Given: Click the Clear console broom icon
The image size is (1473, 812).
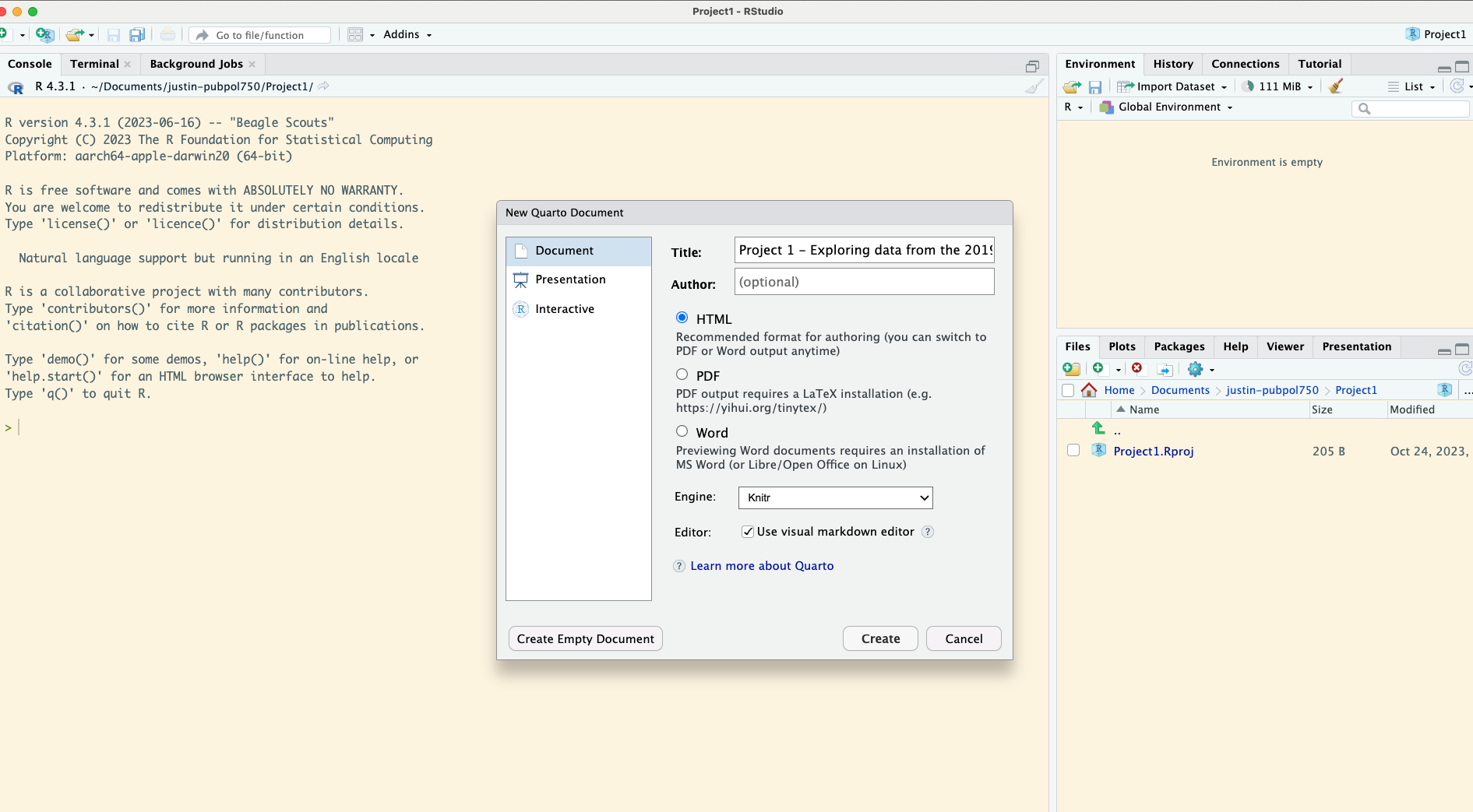Looking at the screenshot, I should pos(1034,86).
